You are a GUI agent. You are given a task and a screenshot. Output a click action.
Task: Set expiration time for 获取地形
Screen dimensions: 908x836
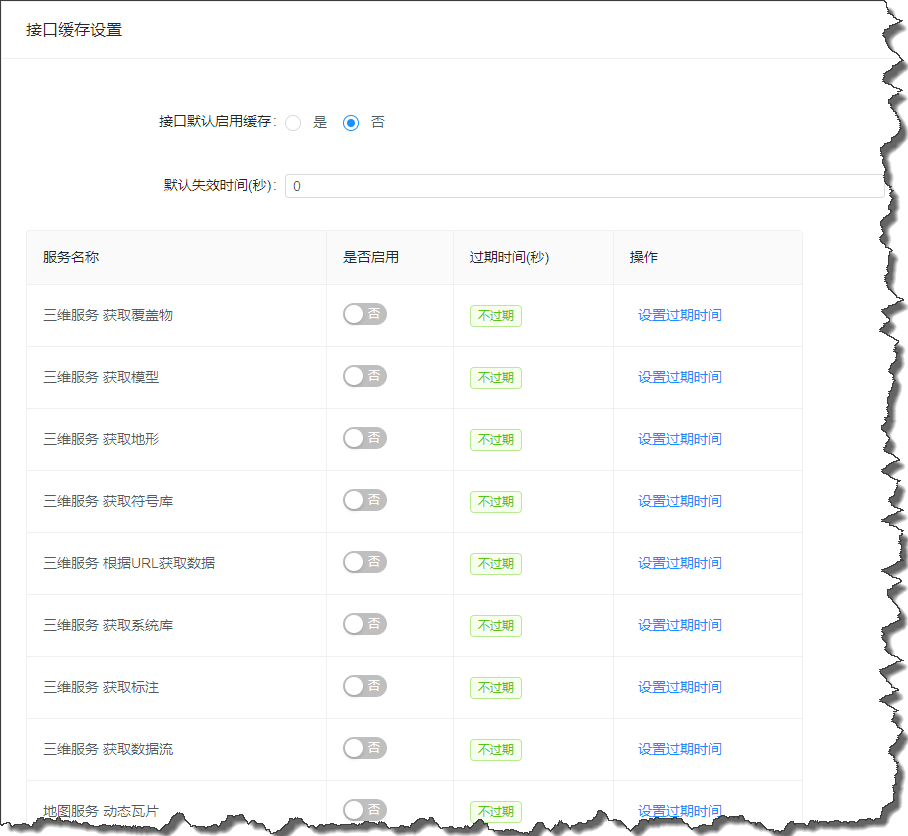pyautogui.click(x=680, y=439)
